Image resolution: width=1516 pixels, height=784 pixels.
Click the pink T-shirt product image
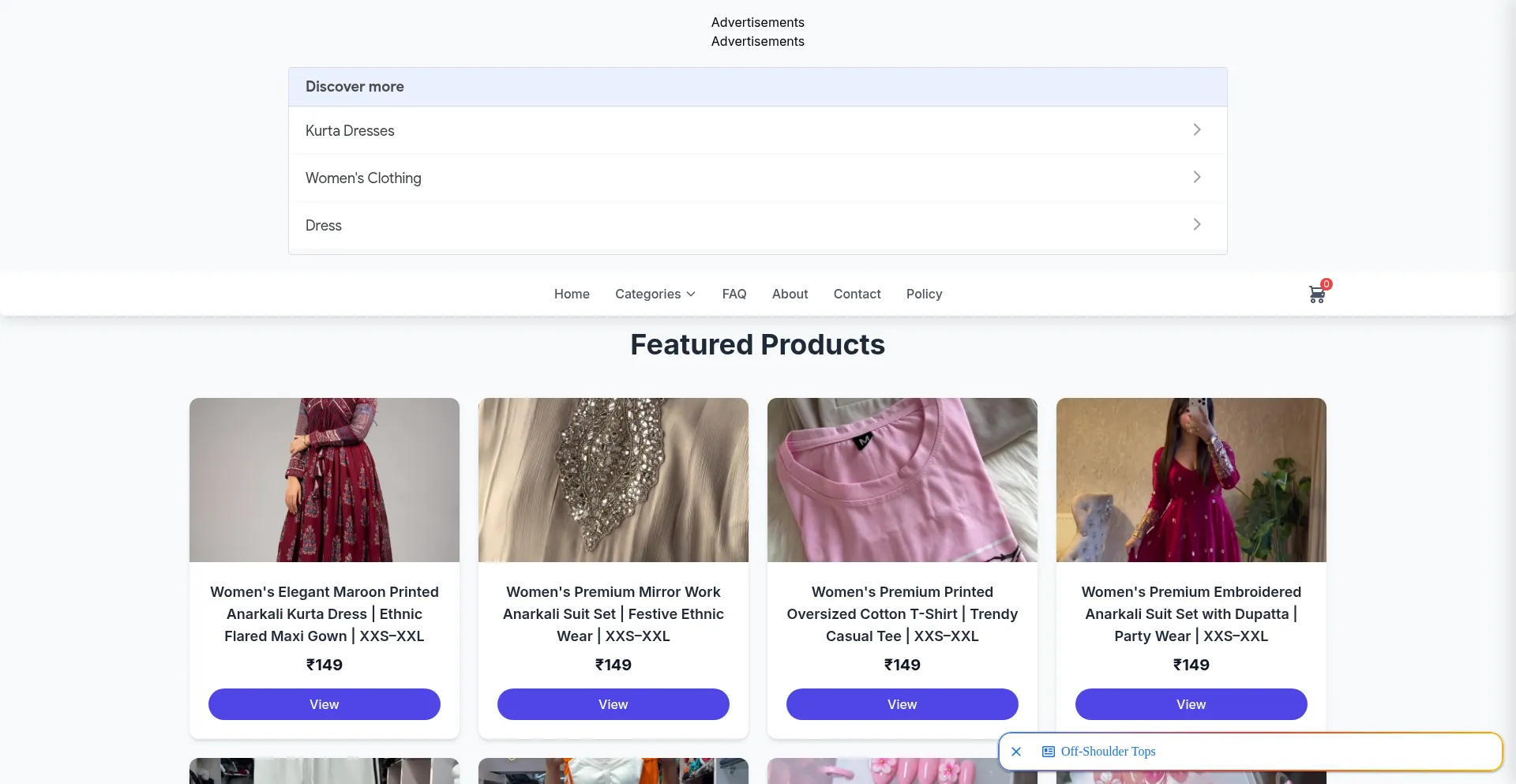coord(902,480)
